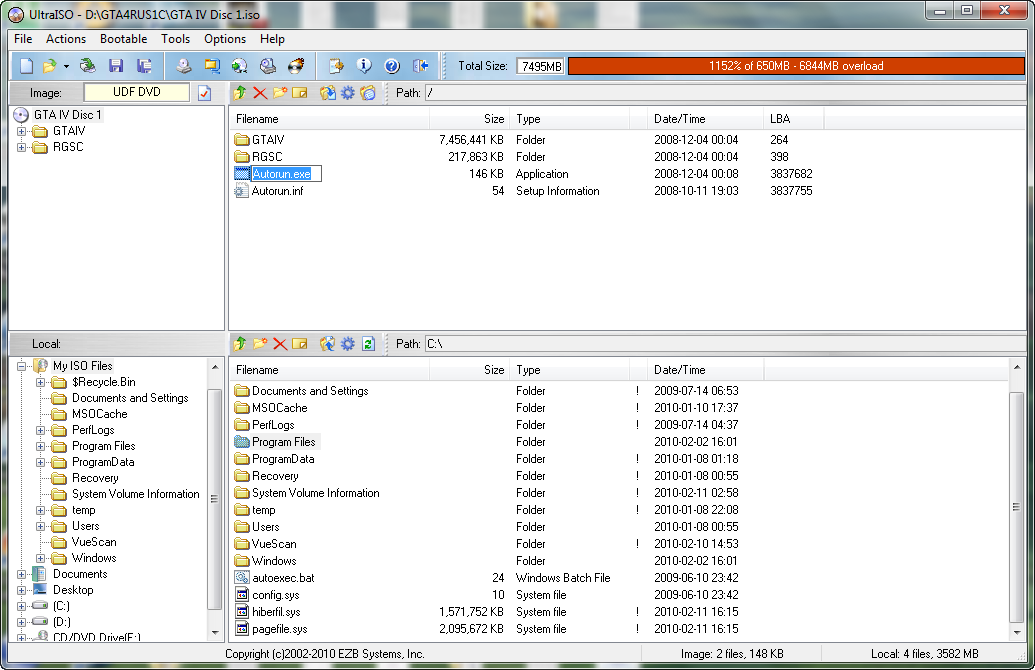
Task: Go up one level in local pane
Action: coord(240,344)
